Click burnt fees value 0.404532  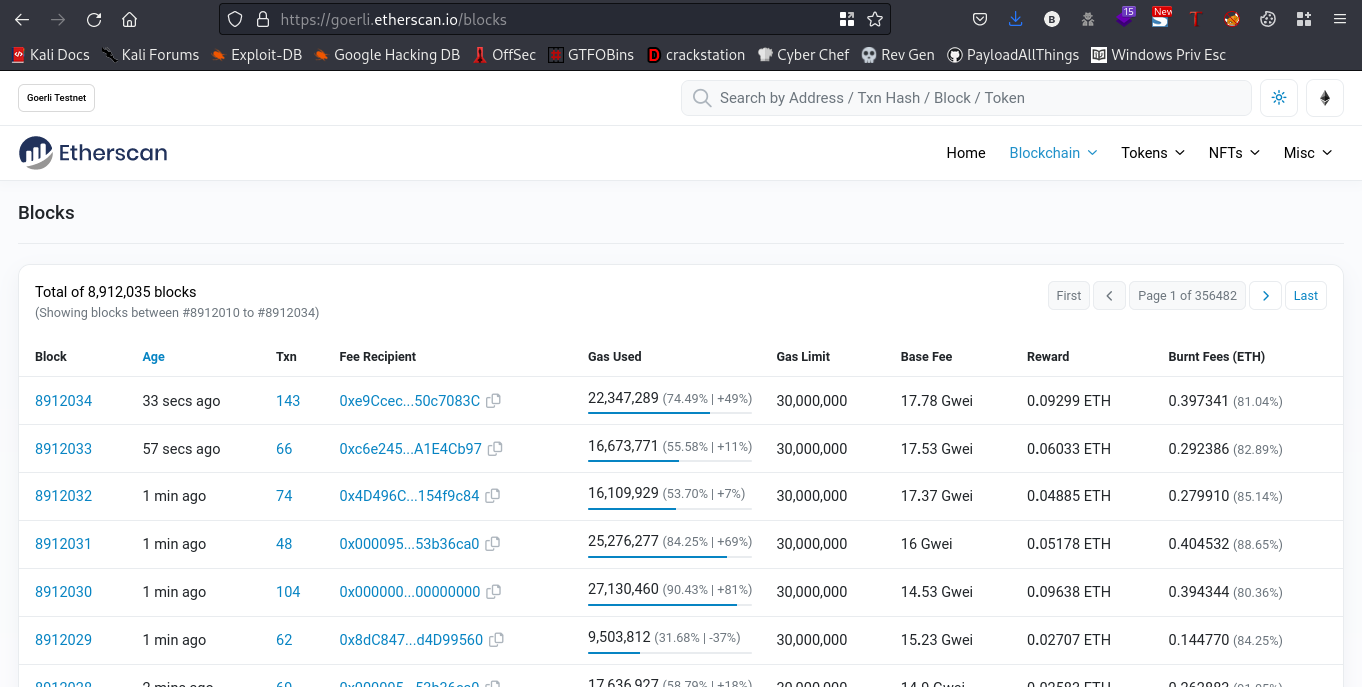pos(1198,544)
